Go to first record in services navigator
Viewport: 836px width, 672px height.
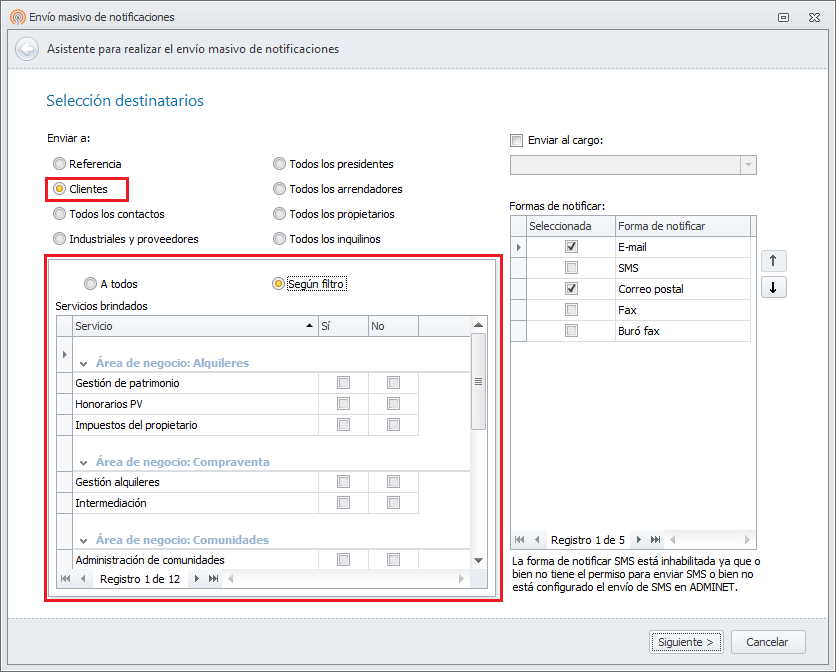pyautogui.click(x=66, y=579)
